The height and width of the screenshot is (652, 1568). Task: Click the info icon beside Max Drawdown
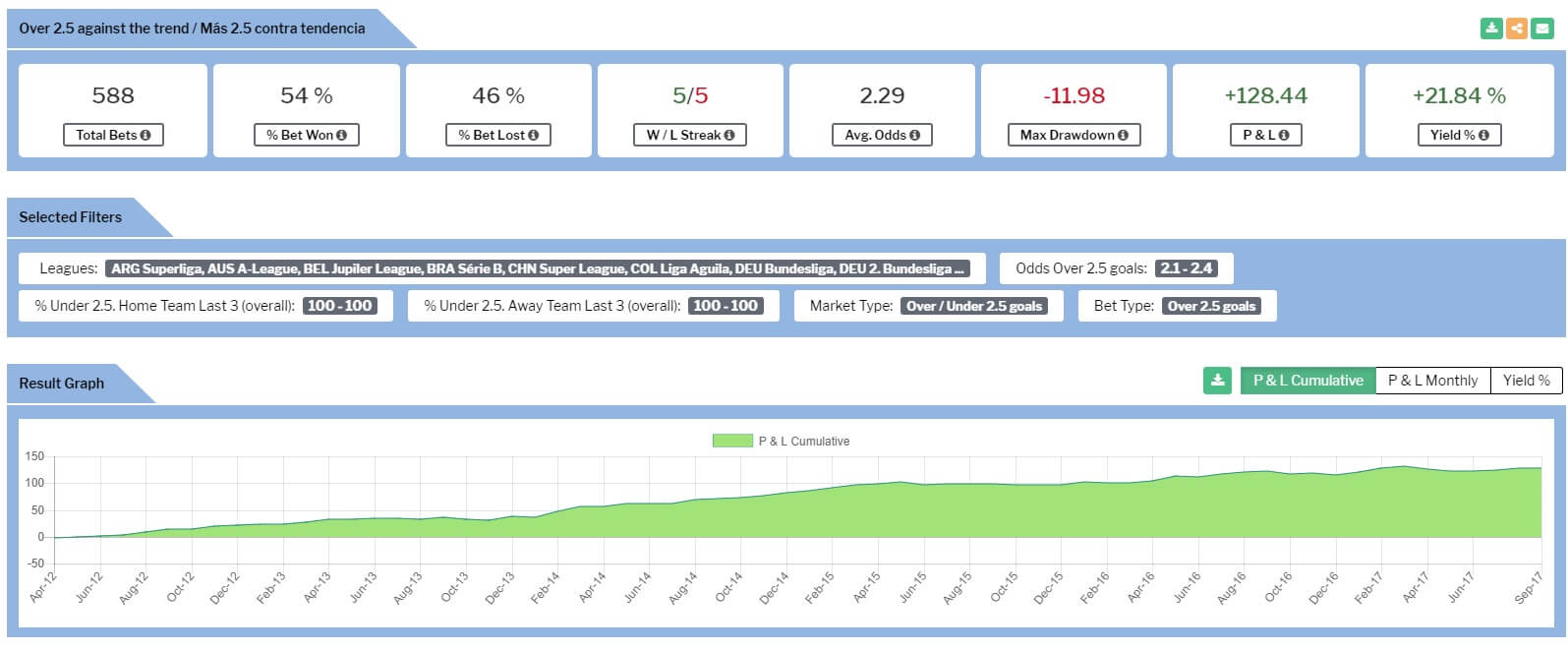pyautogui.click(x=1123, y=136)
